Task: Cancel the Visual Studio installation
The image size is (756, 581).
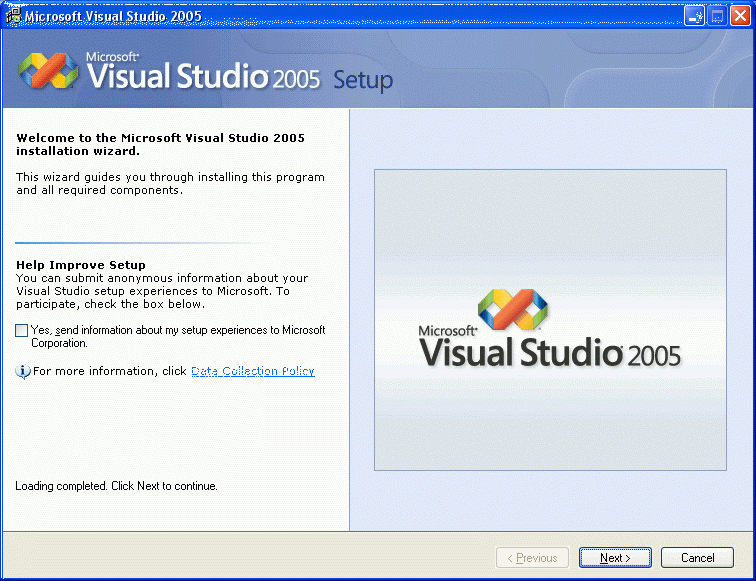Action: 697,558
